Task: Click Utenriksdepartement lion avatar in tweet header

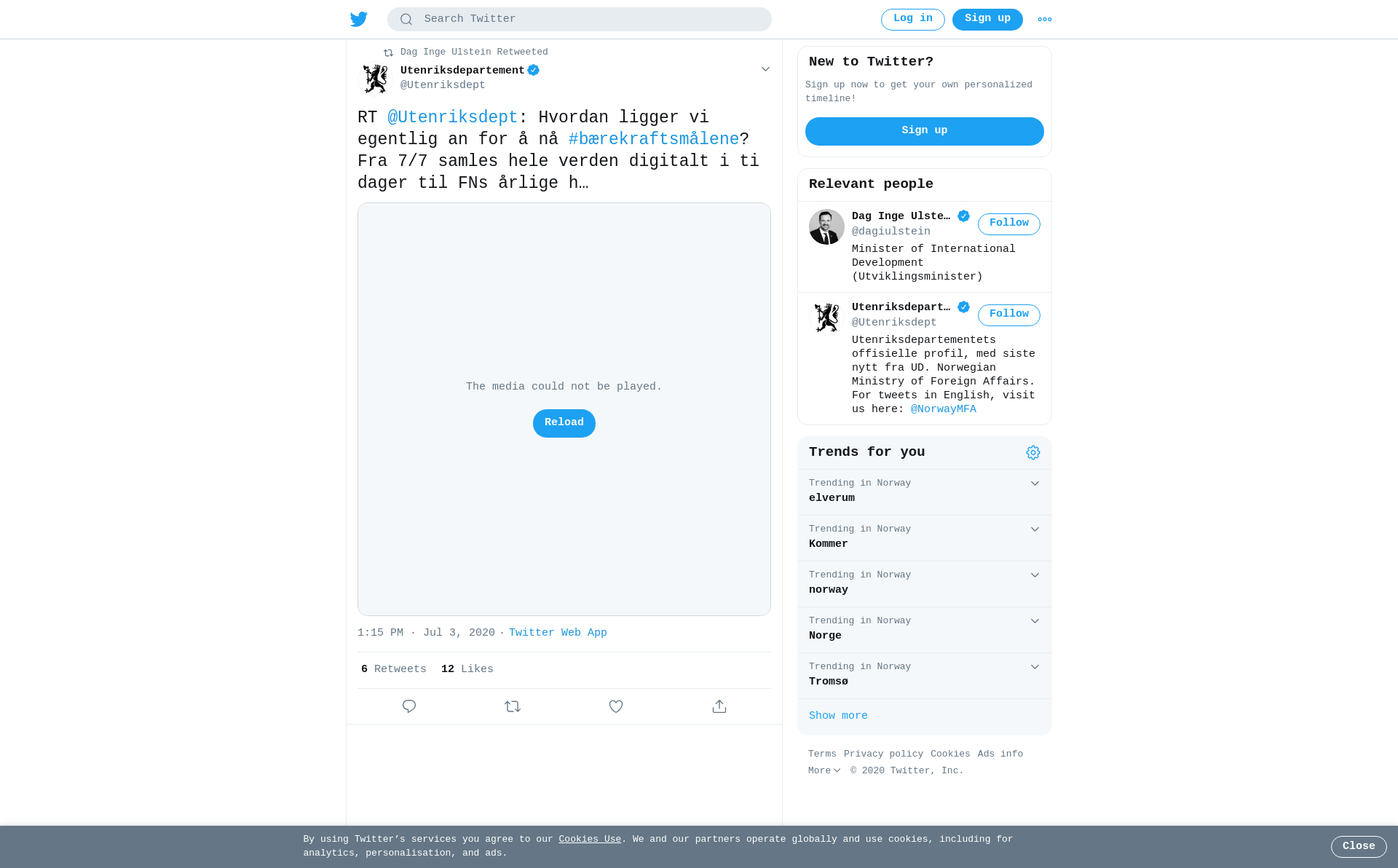Action: click(376, 79)
